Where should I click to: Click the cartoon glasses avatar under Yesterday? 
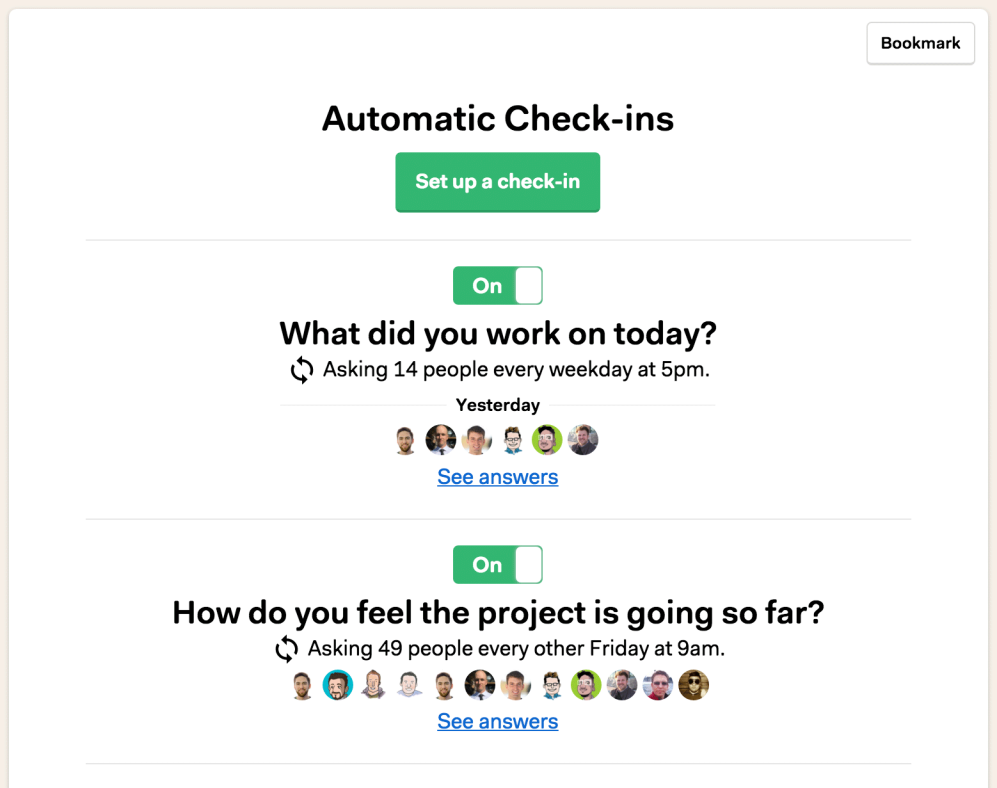tap(512, 440)
